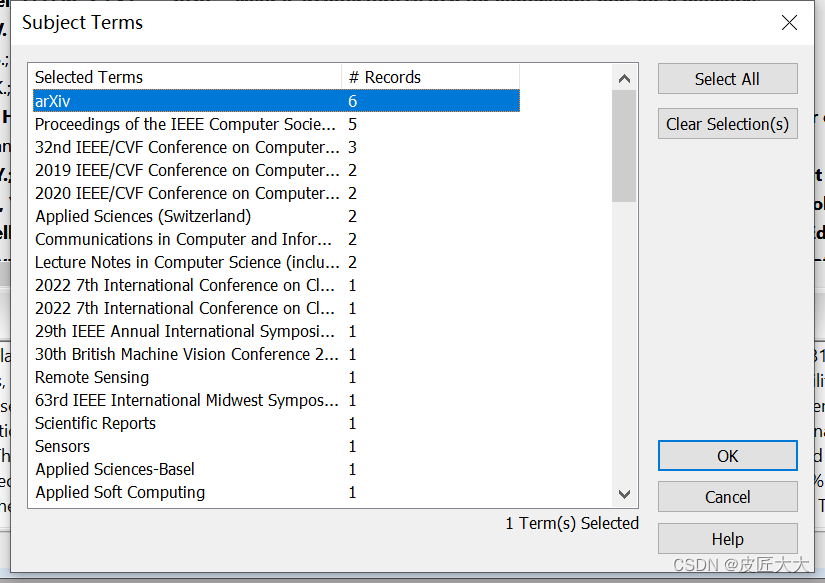Select 29th IEEE Annual International Symposi... row
Image resolution: width=825 pixels, height=583 pixels.
[276, 331]
